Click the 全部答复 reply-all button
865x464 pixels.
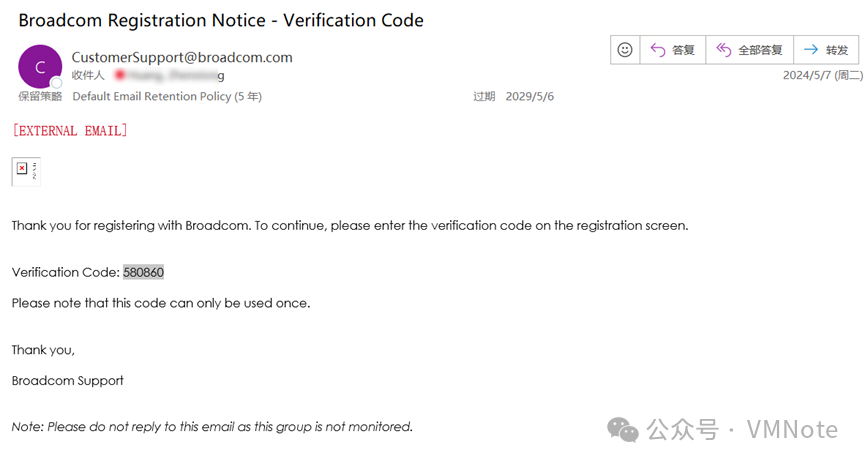coord(751,50)
